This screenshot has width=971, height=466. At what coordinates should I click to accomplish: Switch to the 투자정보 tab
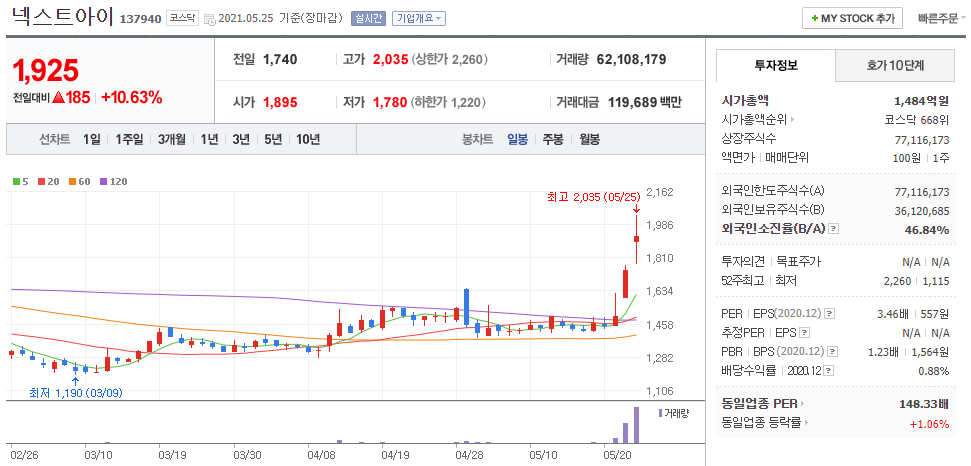click(x=775, y=65)
